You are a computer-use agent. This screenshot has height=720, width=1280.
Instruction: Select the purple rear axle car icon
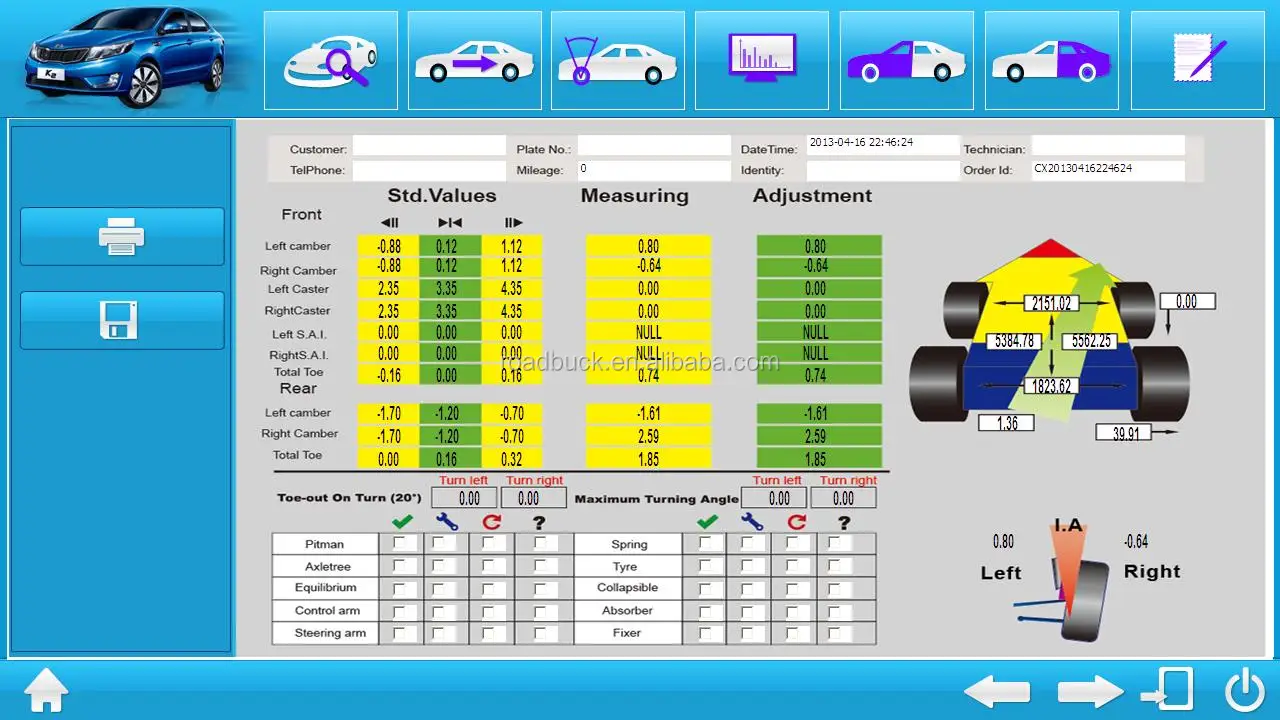click(1051, 60)
